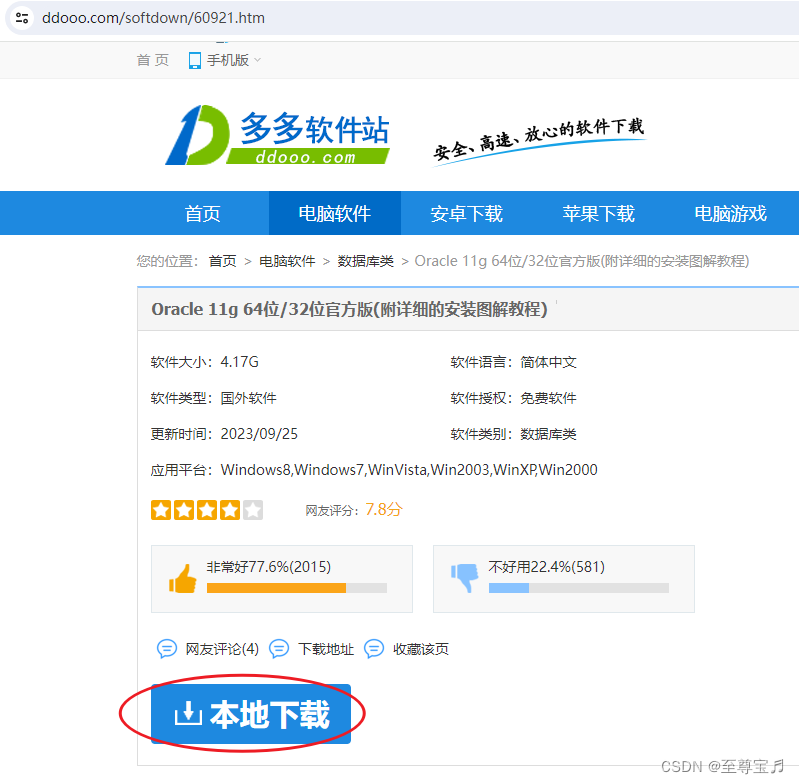Click the 多多软件站 ddooo.com logo
The width and height of the screenshot is (799, 784).
(x=278, y=135)
